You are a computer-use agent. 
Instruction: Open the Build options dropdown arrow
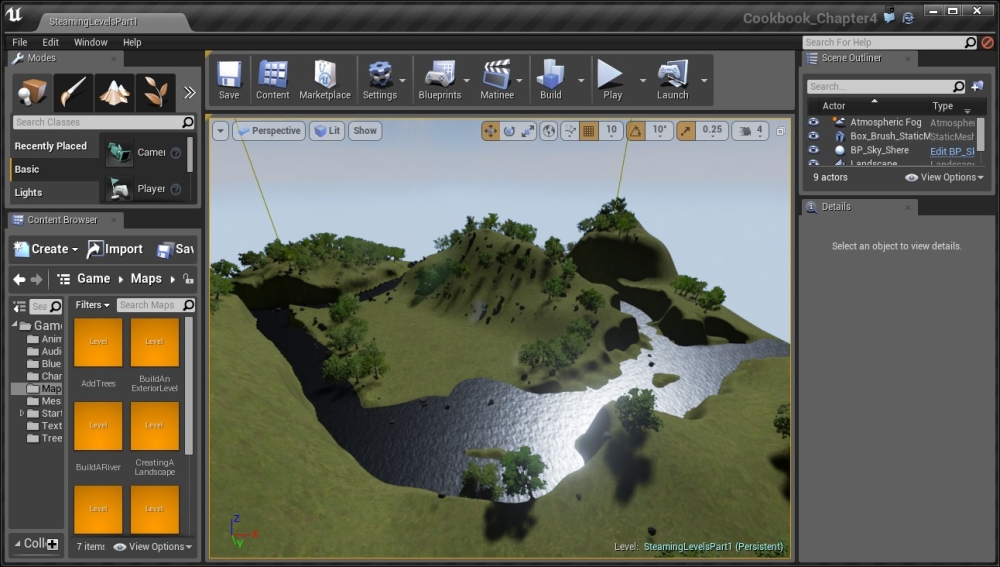coord(581,80)
